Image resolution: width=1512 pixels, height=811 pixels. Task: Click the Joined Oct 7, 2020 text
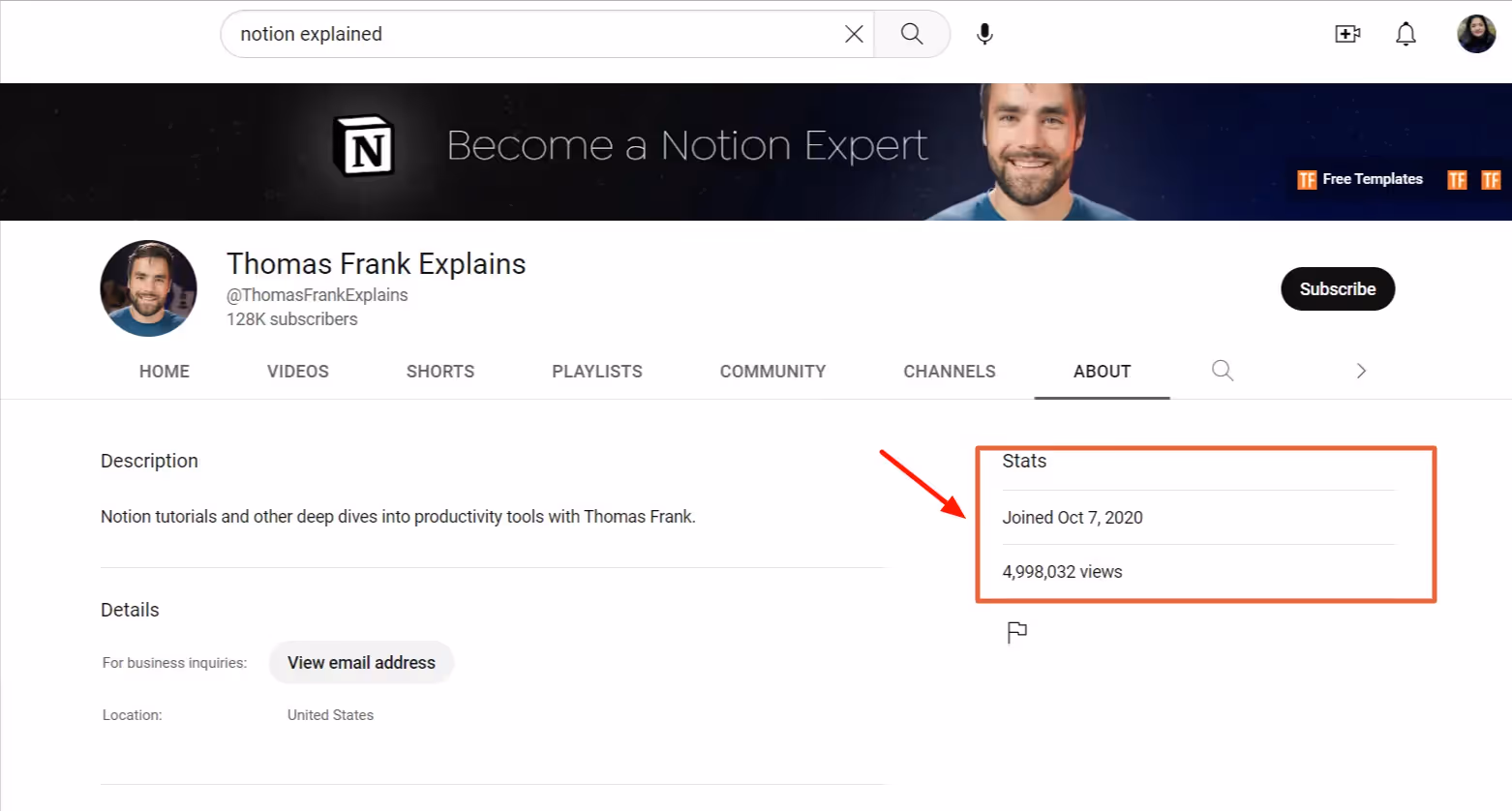tap(1073, 518)
